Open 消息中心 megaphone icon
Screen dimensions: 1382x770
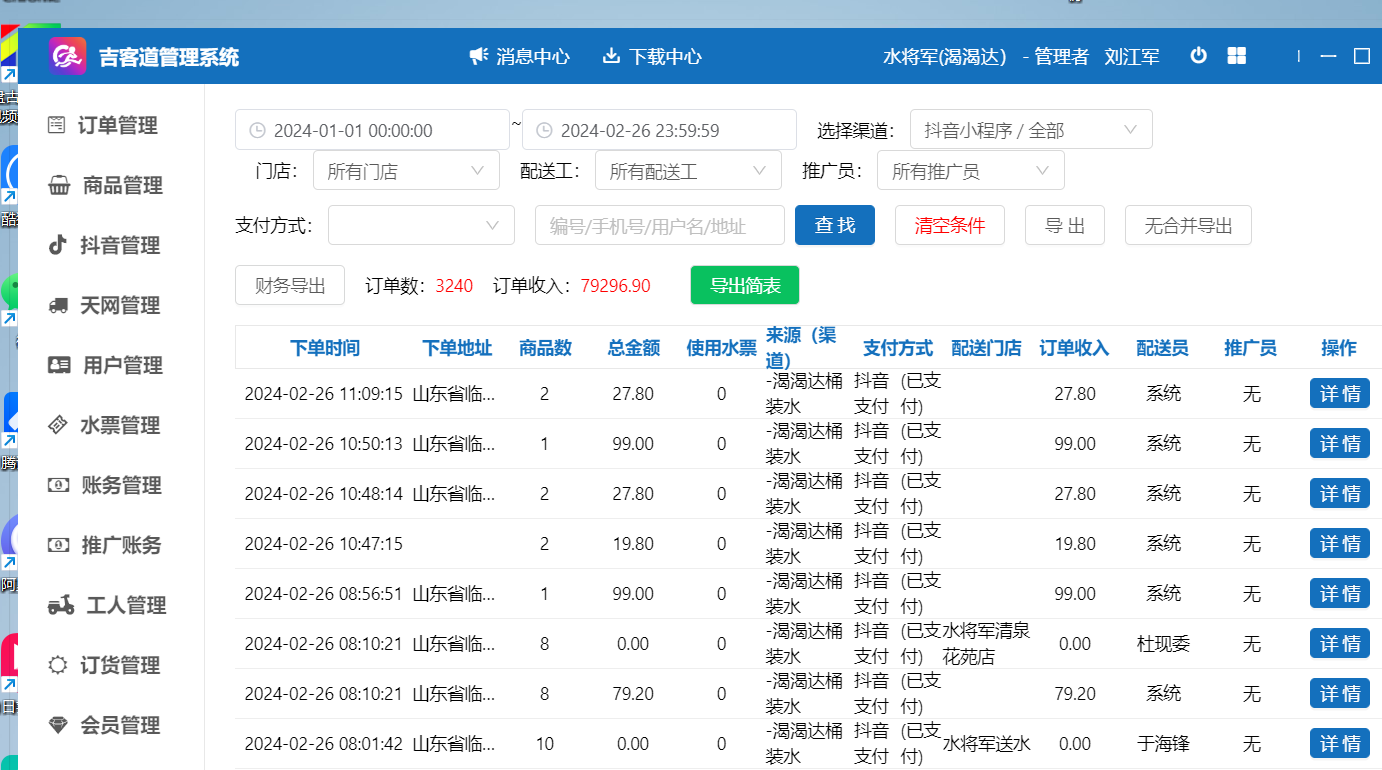(x=479, y=56)
